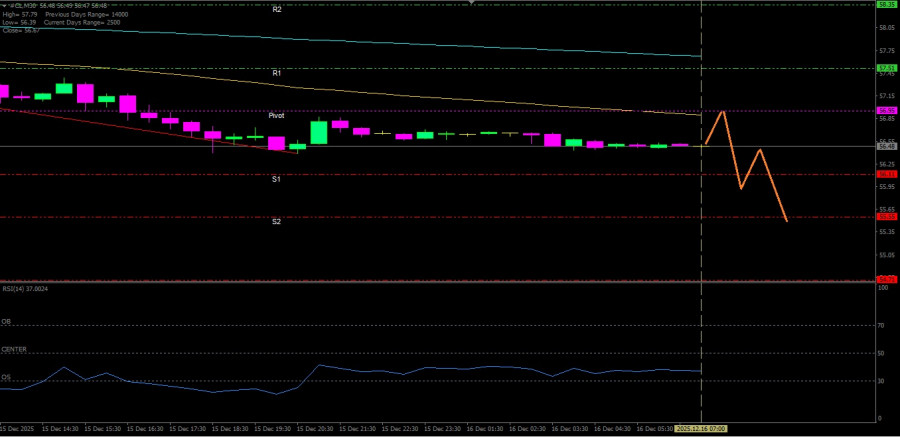This screenshot has width=900, height=437.
Task: Select the orange projected price path line
Action: (751, 169)
